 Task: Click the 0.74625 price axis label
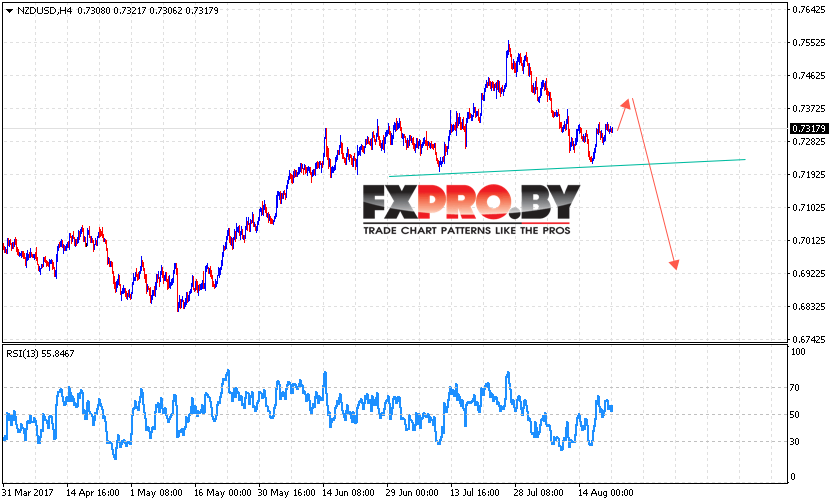pyautogui.click(x=808, y=76)
